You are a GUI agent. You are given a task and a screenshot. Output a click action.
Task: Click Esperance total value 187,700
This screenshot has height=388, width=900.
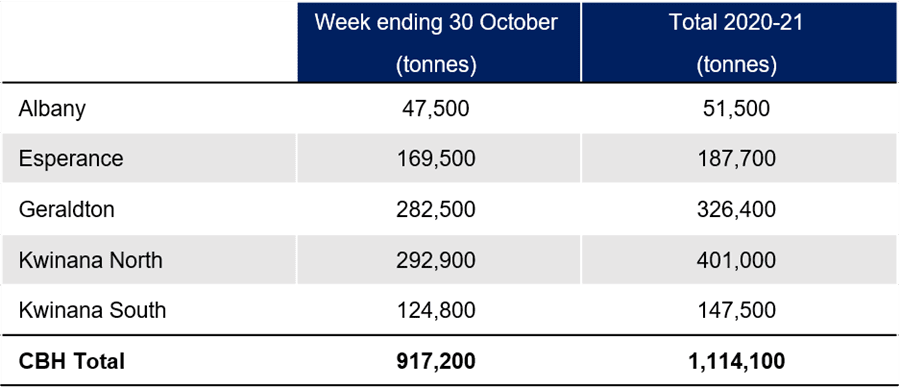tap(736, 159)
